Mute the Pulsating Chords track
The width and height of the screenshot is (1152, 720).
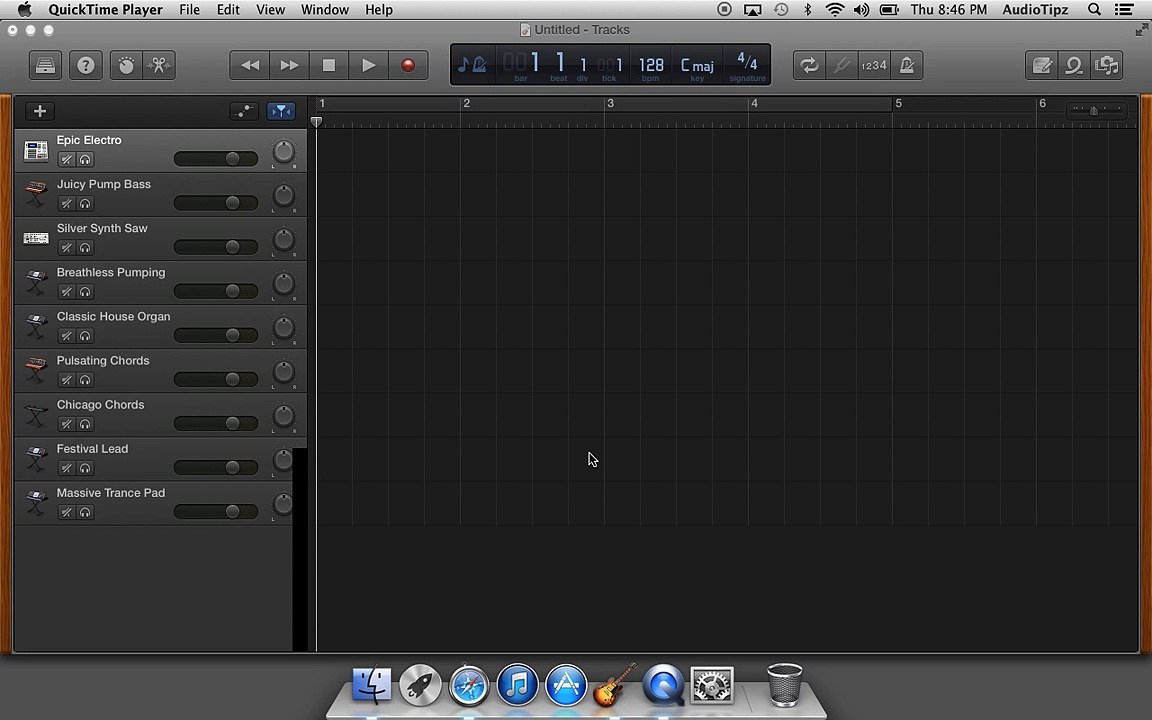tap(66, 380)
